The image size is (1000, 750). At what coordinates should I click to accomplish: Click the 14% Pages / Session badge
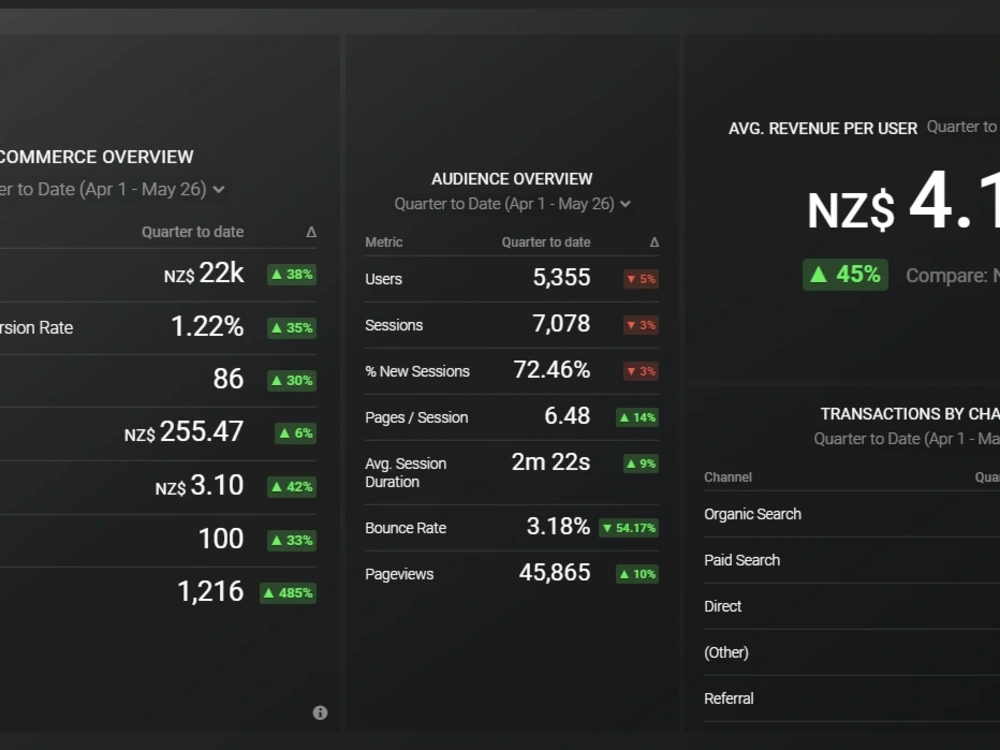pos(637,418)
